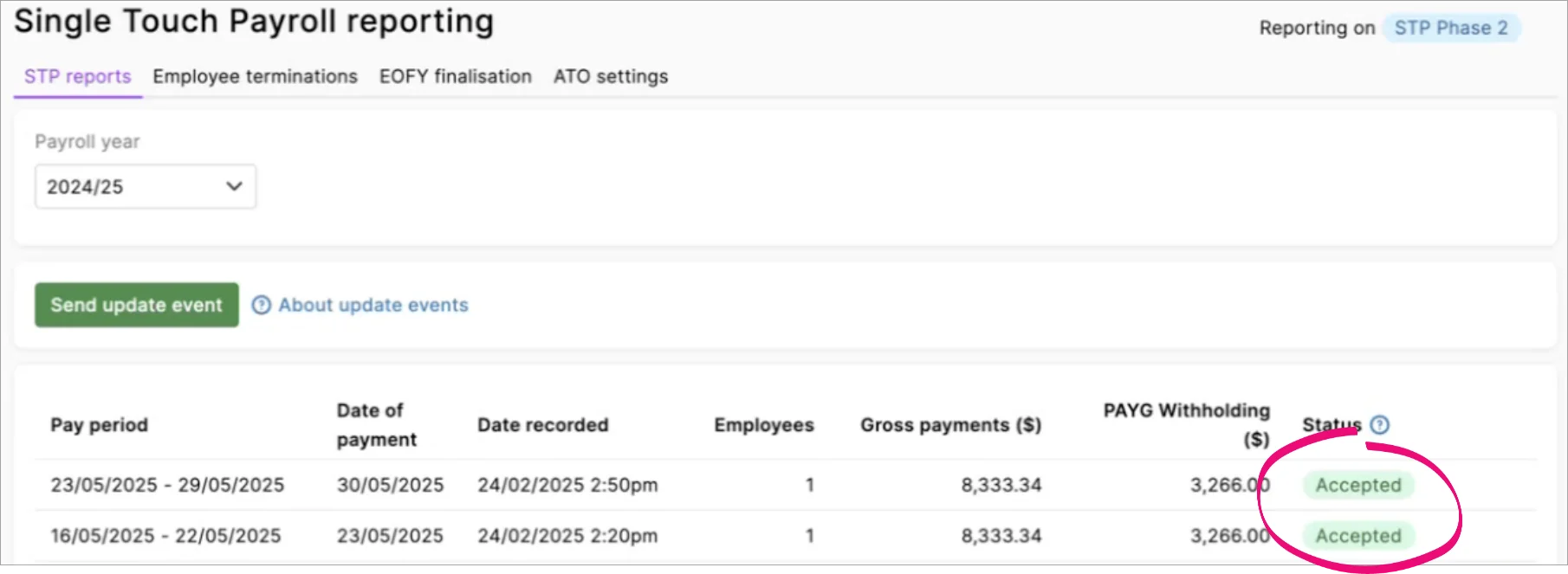1568x574 pixels.
Task: Click the PAYG Withholding ($) column header
Action: (x=1187, y=424)
